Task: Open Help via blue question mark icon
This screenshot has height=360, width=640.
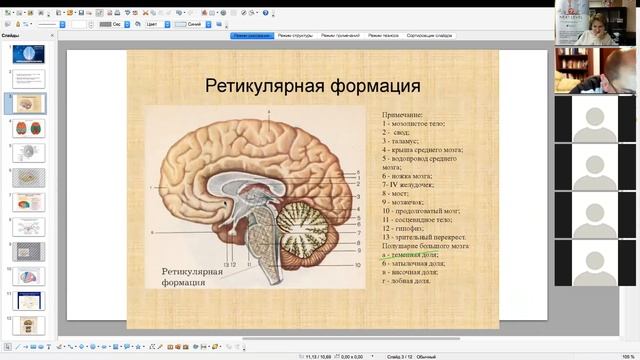Action: point(265,13)
